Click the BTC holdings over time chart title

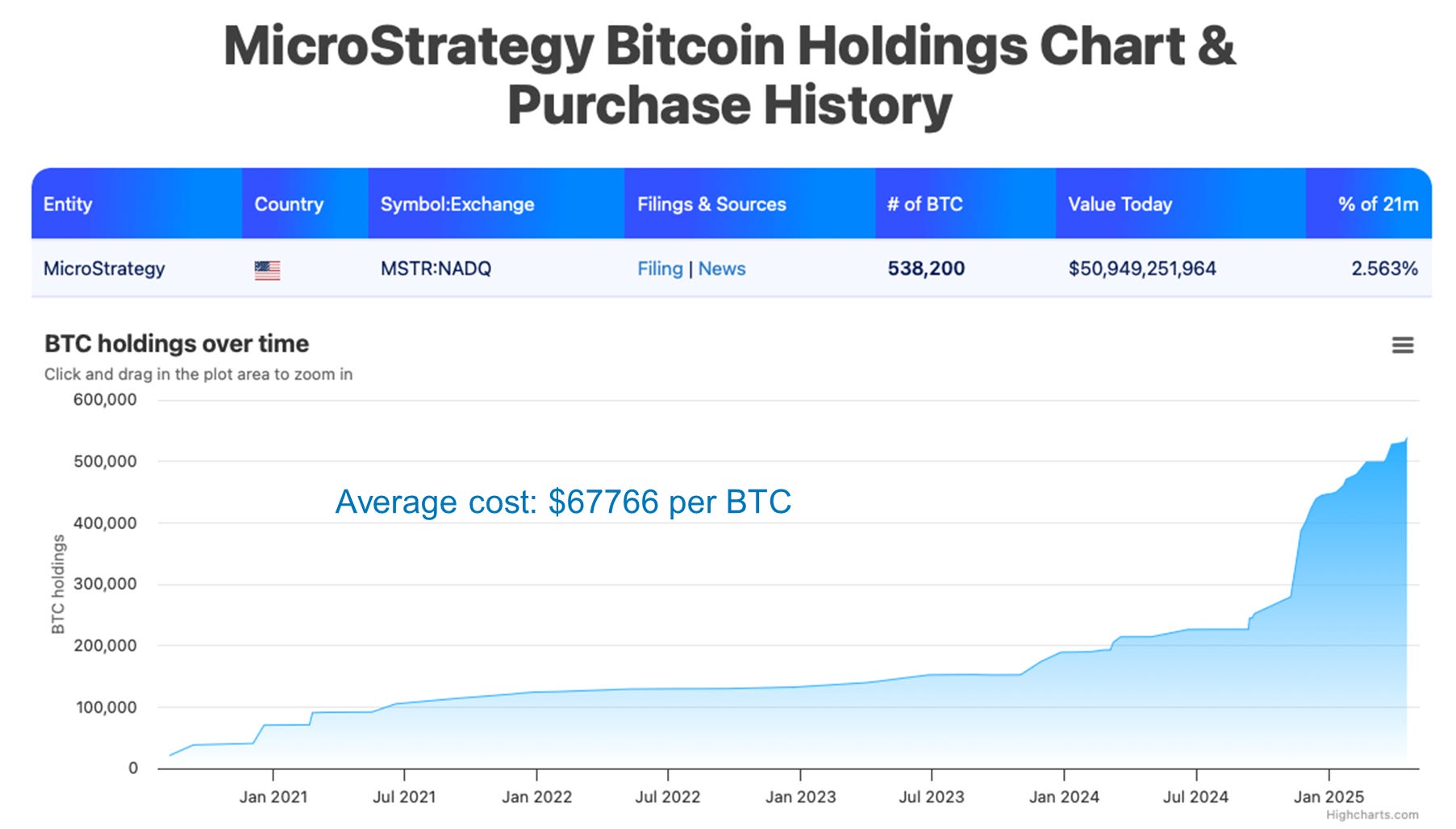pyautogui.click(x=175, y=343)
